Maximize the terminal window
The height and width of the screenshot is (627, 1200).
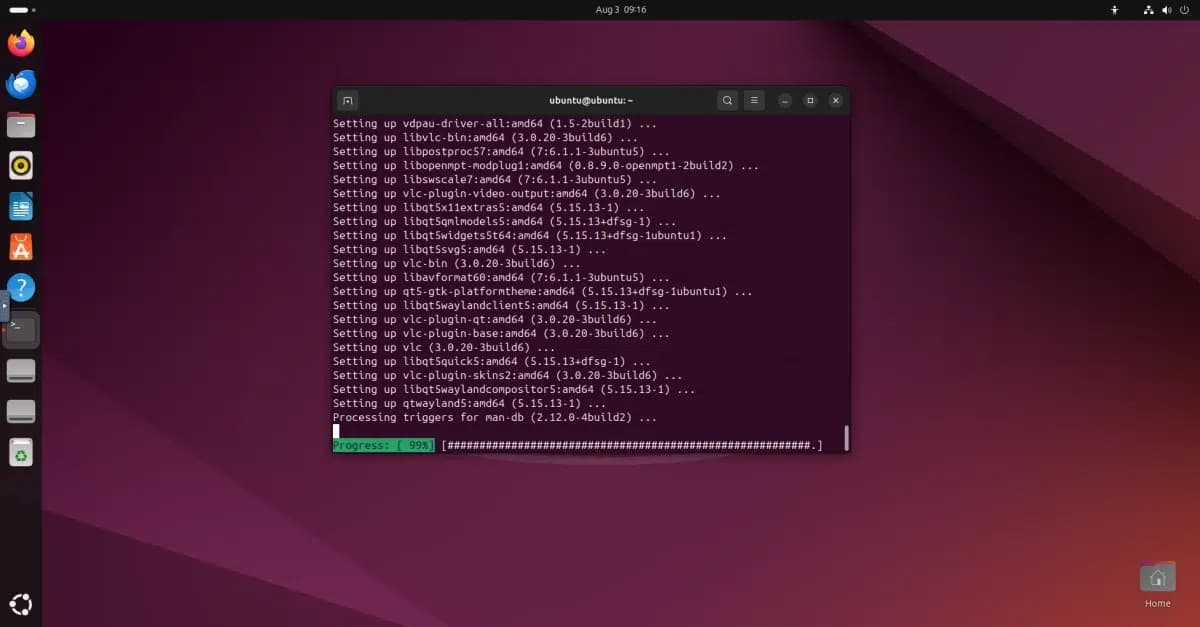[810, 100]
